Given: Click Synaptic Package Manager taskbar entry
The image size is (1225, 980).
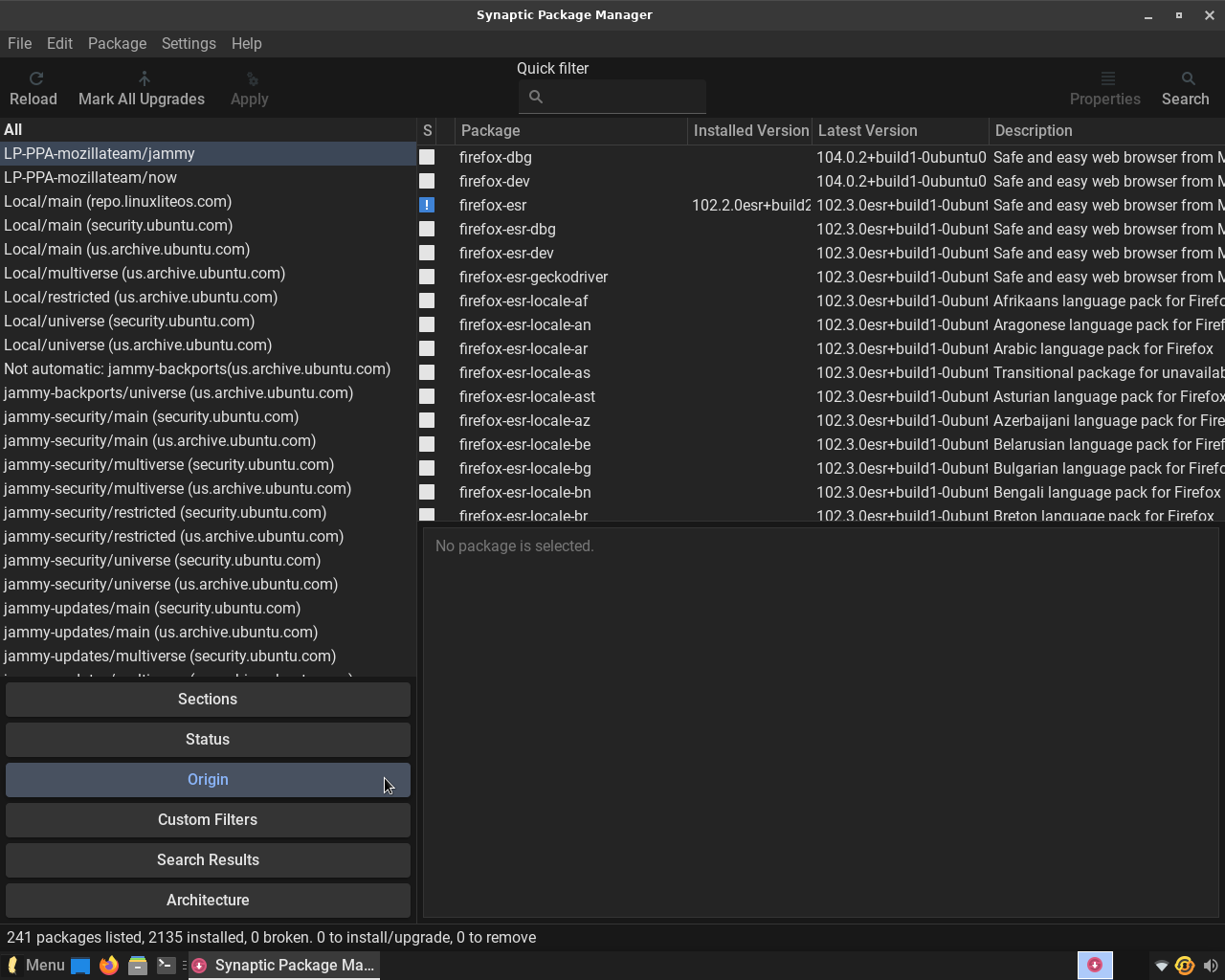Looking at the screenshot, I should coord(284,965).
